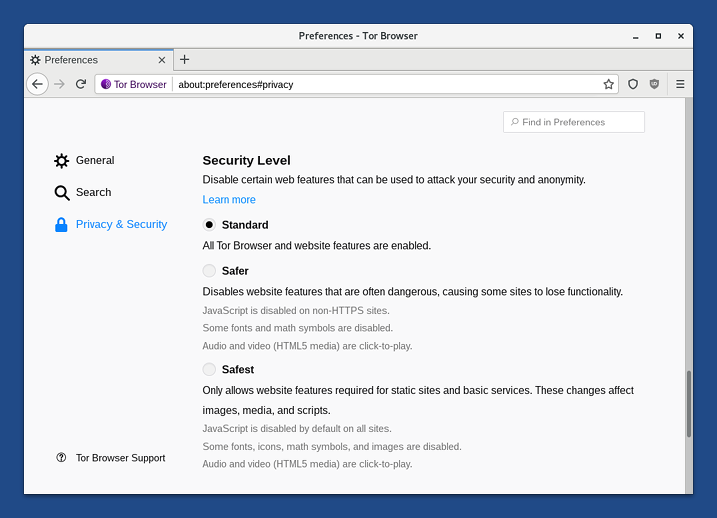This screenshot has height=518, width=717.
Task: Close the Preferences tab
Action: point(161,60)
